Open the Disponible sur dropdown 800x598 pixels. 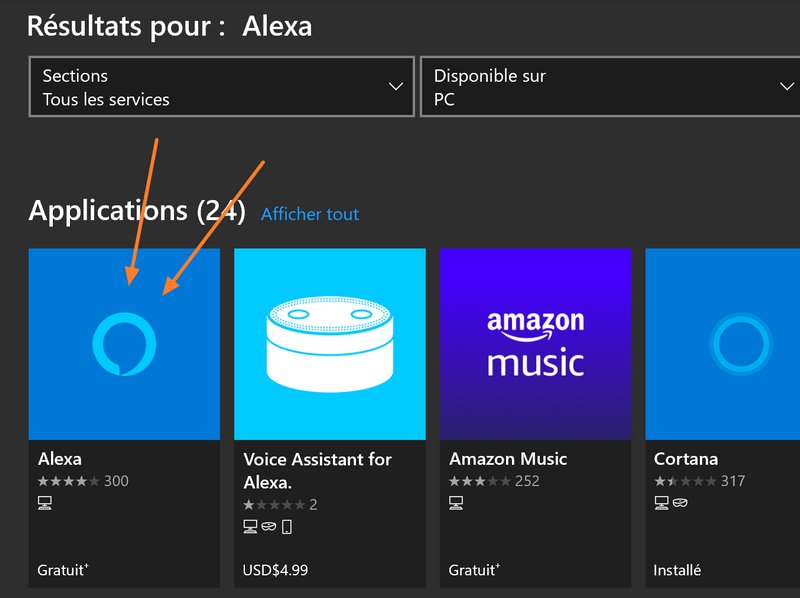pos(610,88)
